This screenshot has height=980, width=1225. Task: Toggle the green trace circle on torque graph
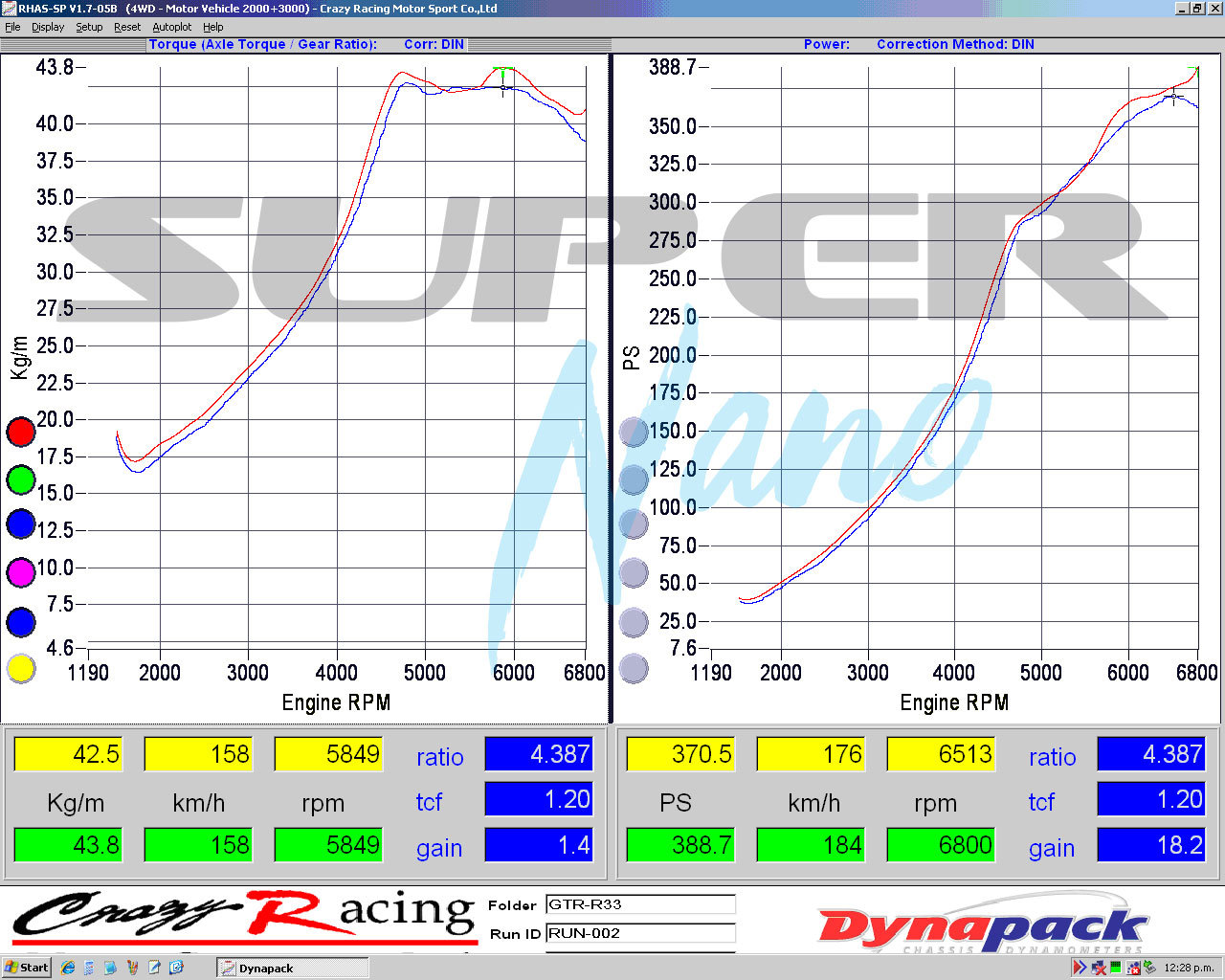21,479
